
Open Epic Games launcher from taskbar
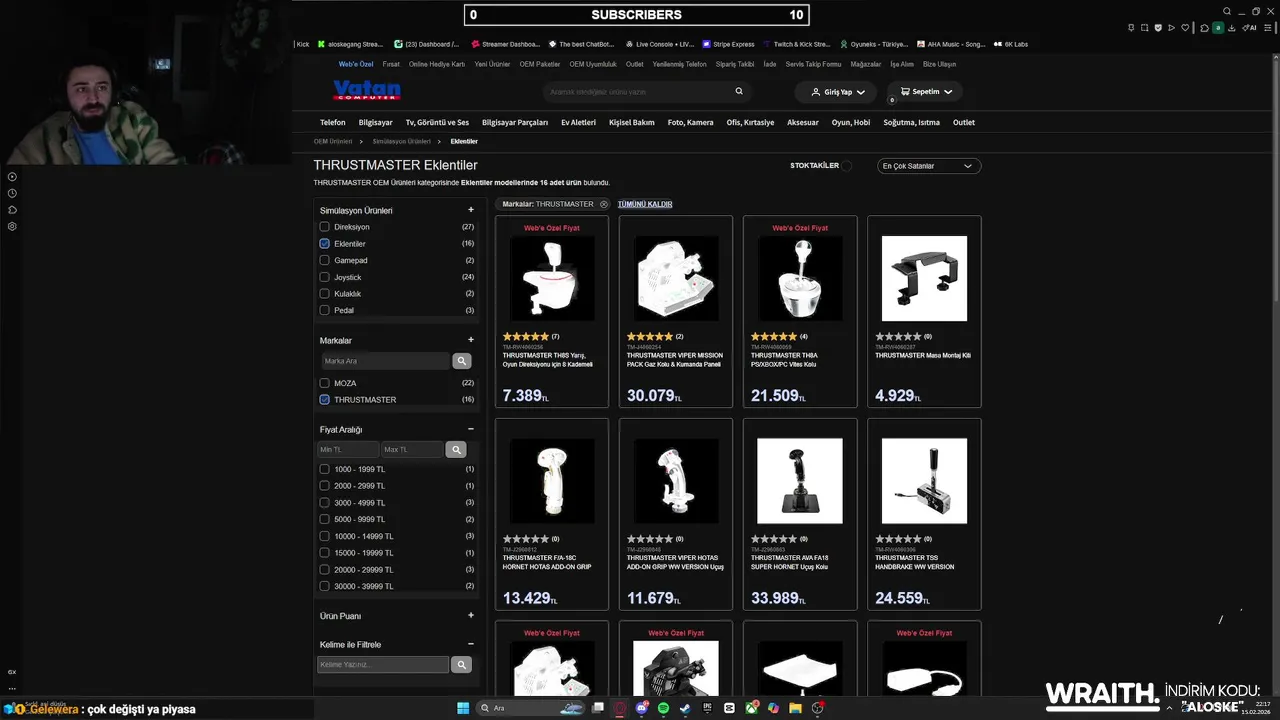coord(707,708)
